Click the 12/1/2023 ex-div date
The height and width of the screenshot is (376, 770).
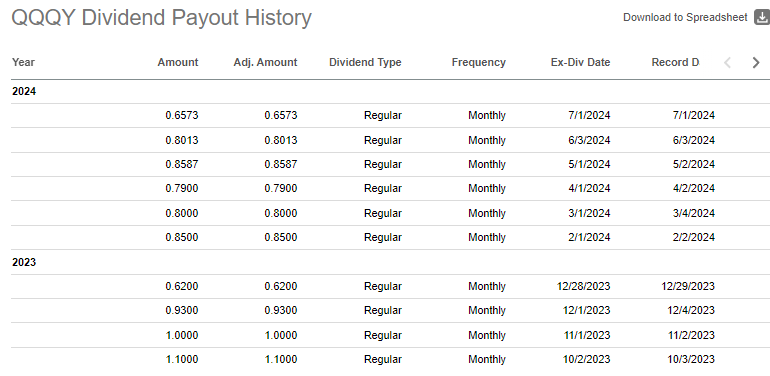click(x=586, y=310)
